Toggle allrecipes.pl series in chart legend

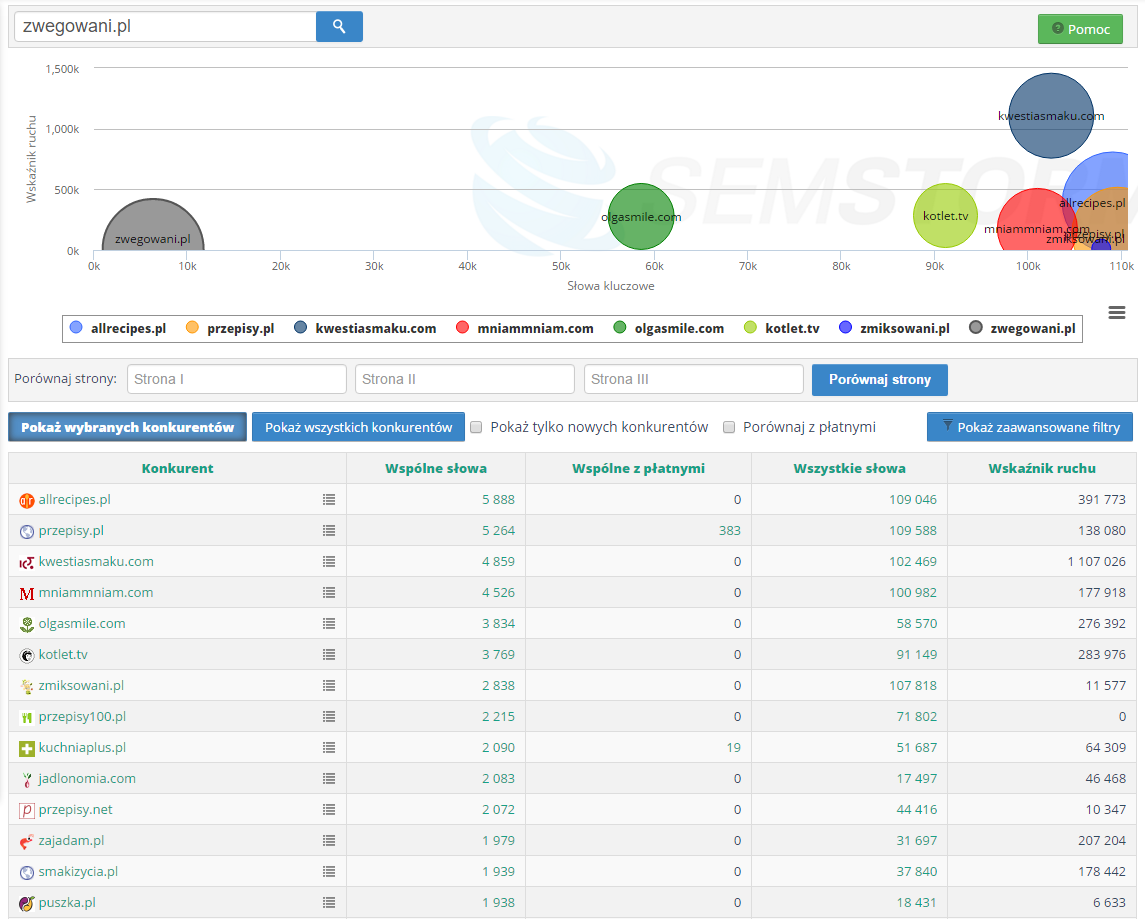[118, 328]
